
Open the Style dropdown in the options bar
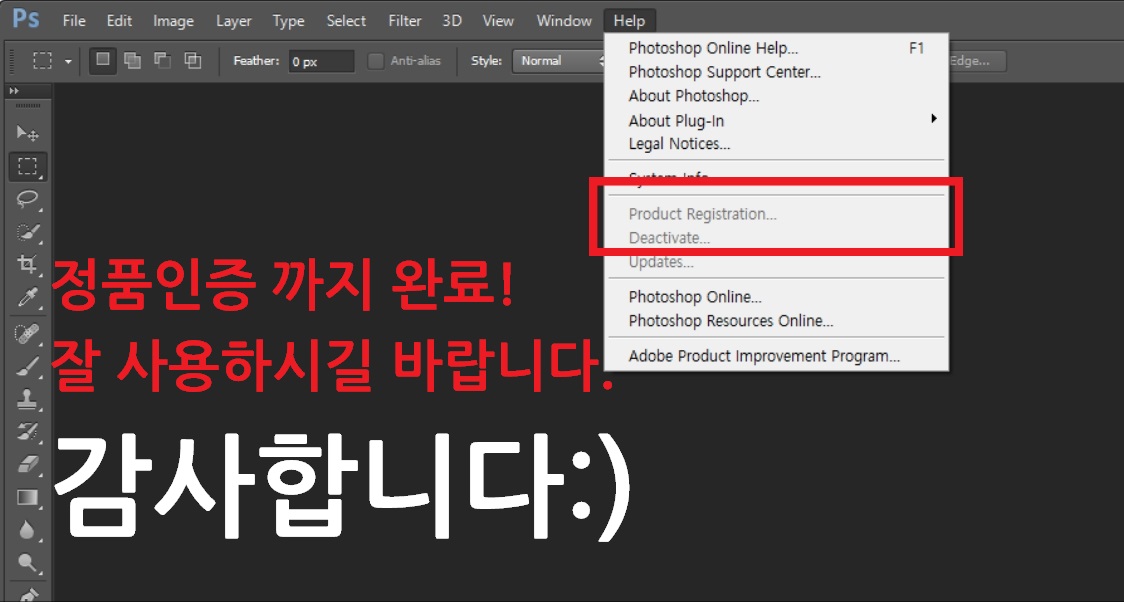click(560, 60)
